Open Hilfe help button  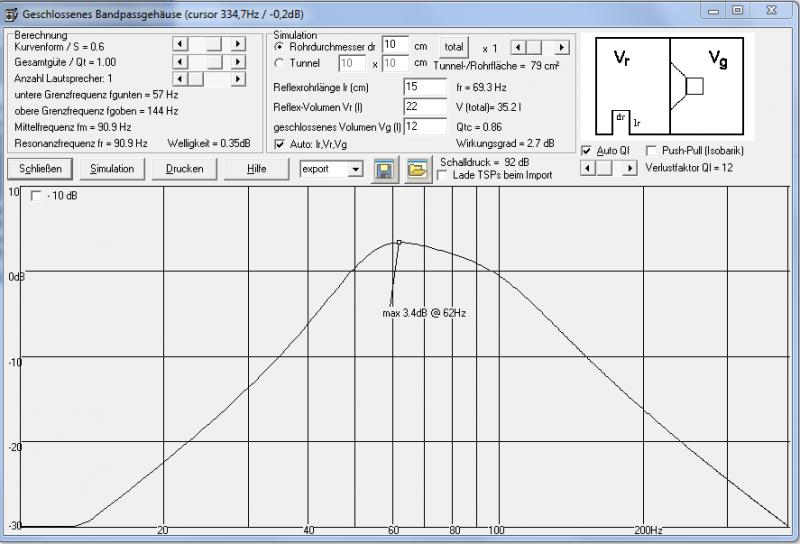point(257,169)
